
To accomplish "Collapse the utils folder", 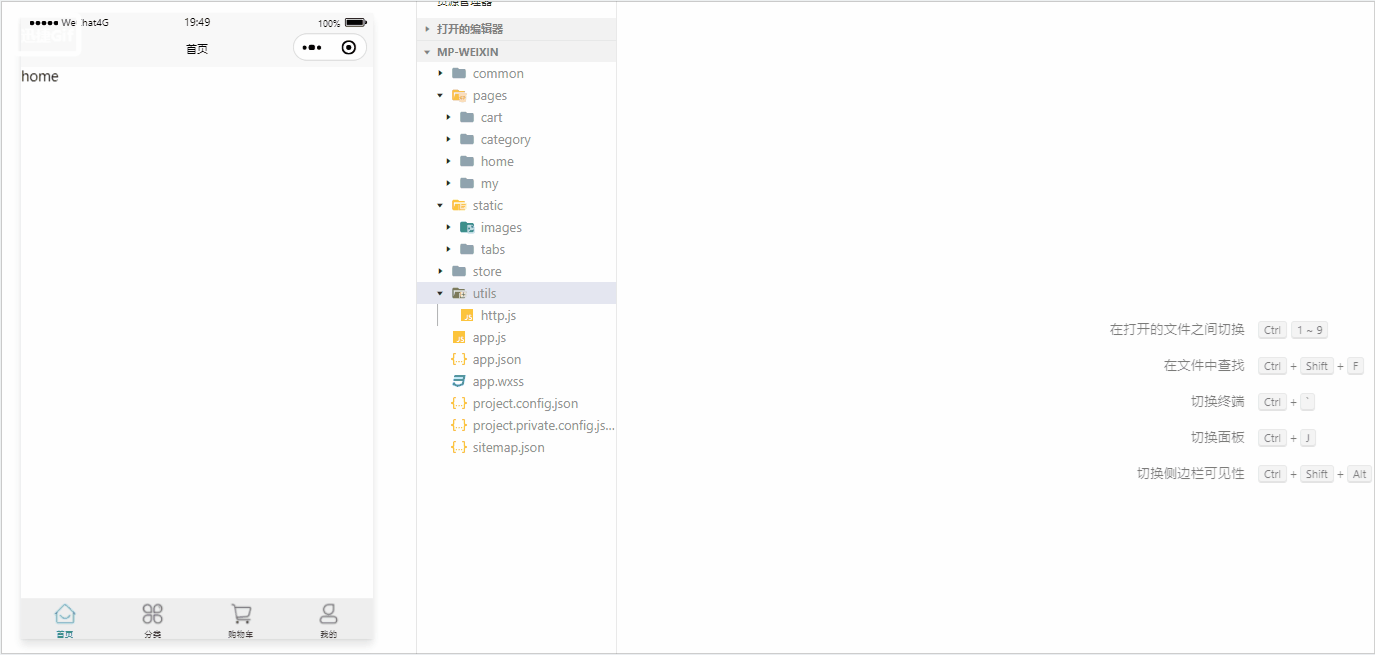I will (516, 293).
